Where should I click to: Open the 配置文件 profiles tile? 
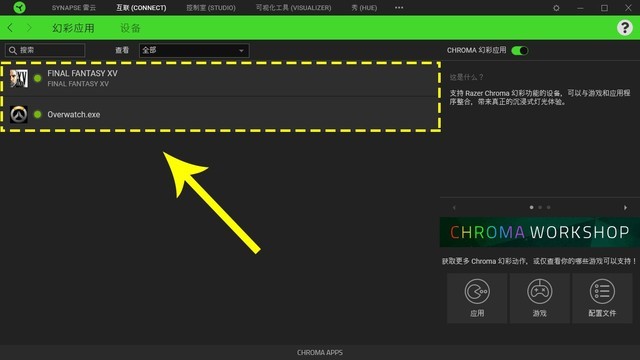602,298
